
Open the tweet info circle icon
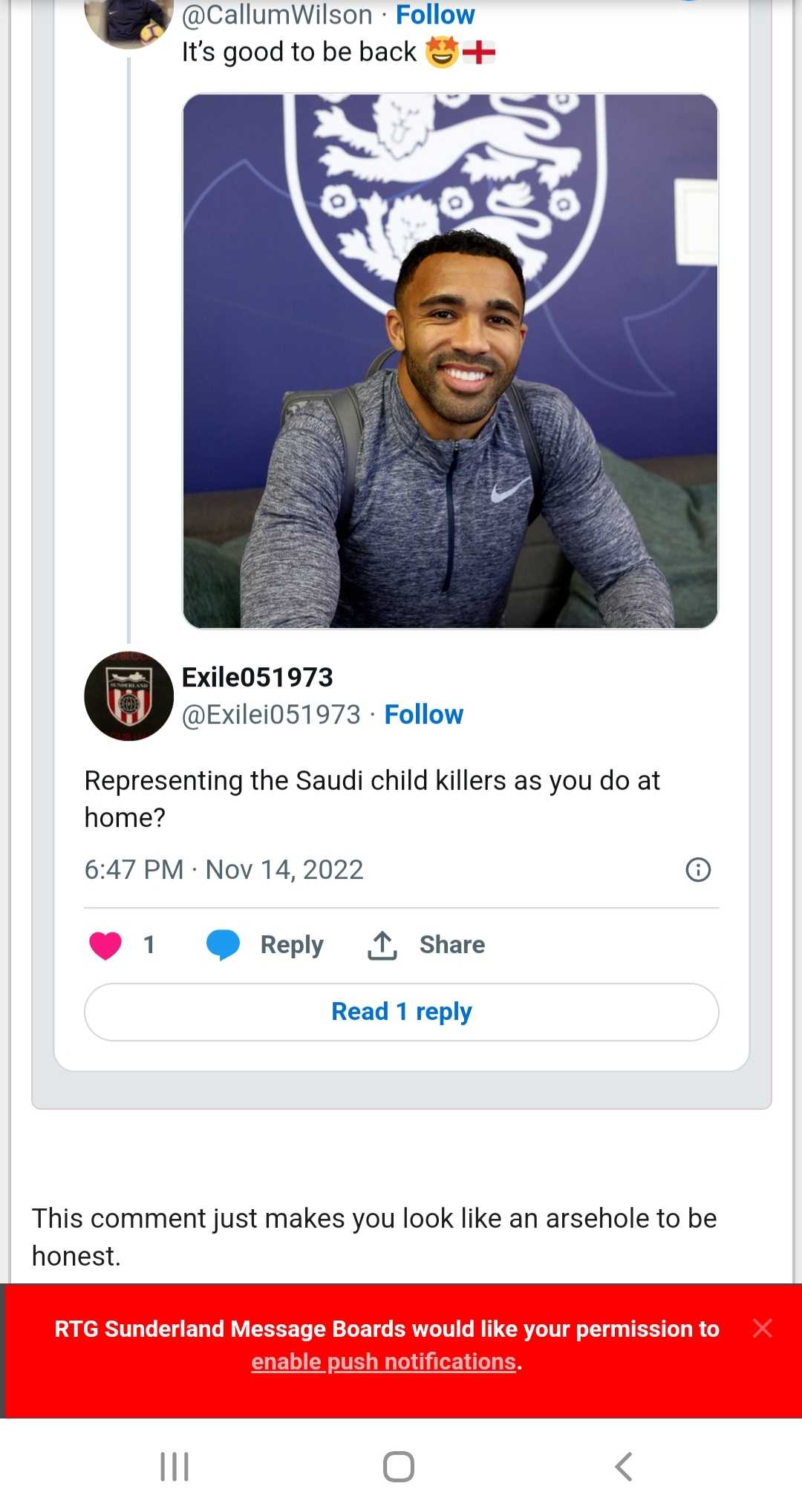[x=698, y=869]
